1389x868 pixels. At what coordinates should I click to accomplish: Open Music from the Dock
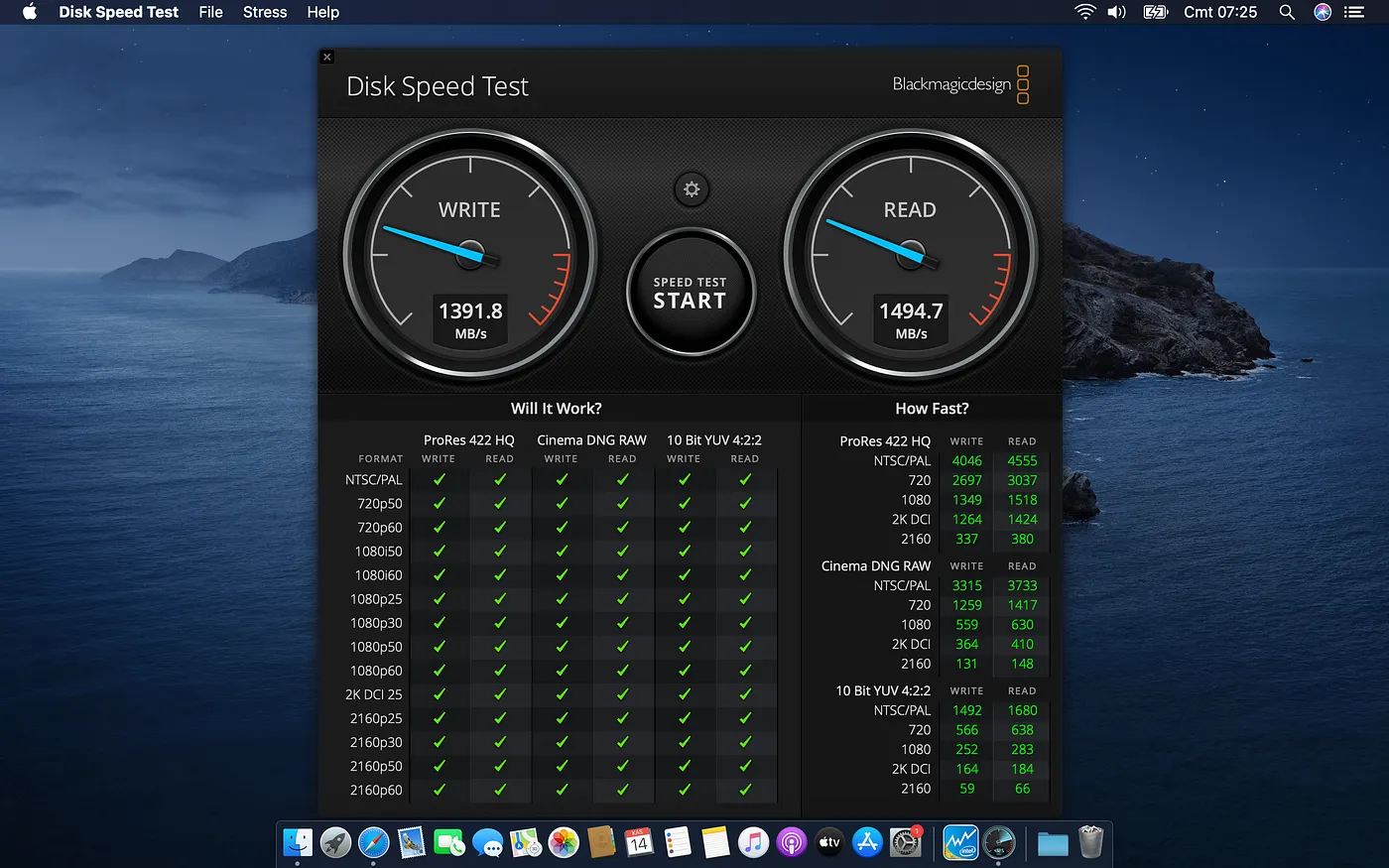753,842
